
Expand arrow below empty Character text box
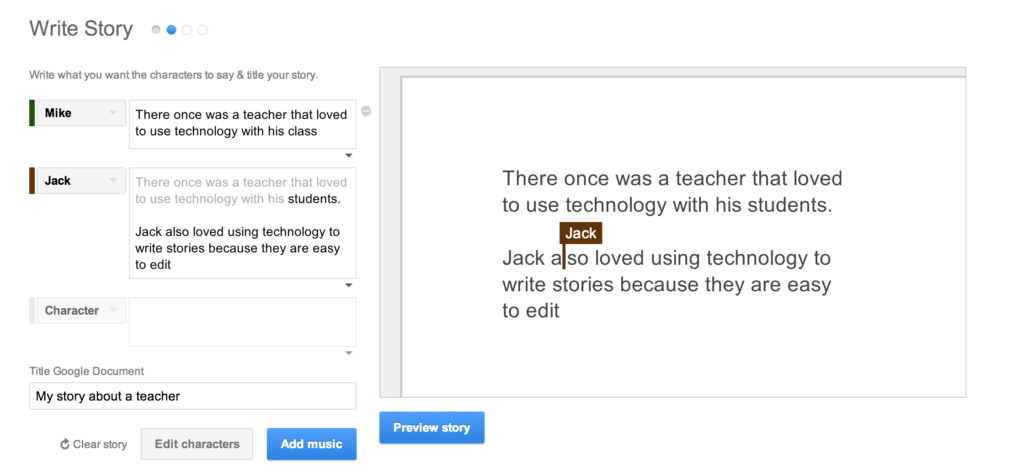tap(349, 353)
